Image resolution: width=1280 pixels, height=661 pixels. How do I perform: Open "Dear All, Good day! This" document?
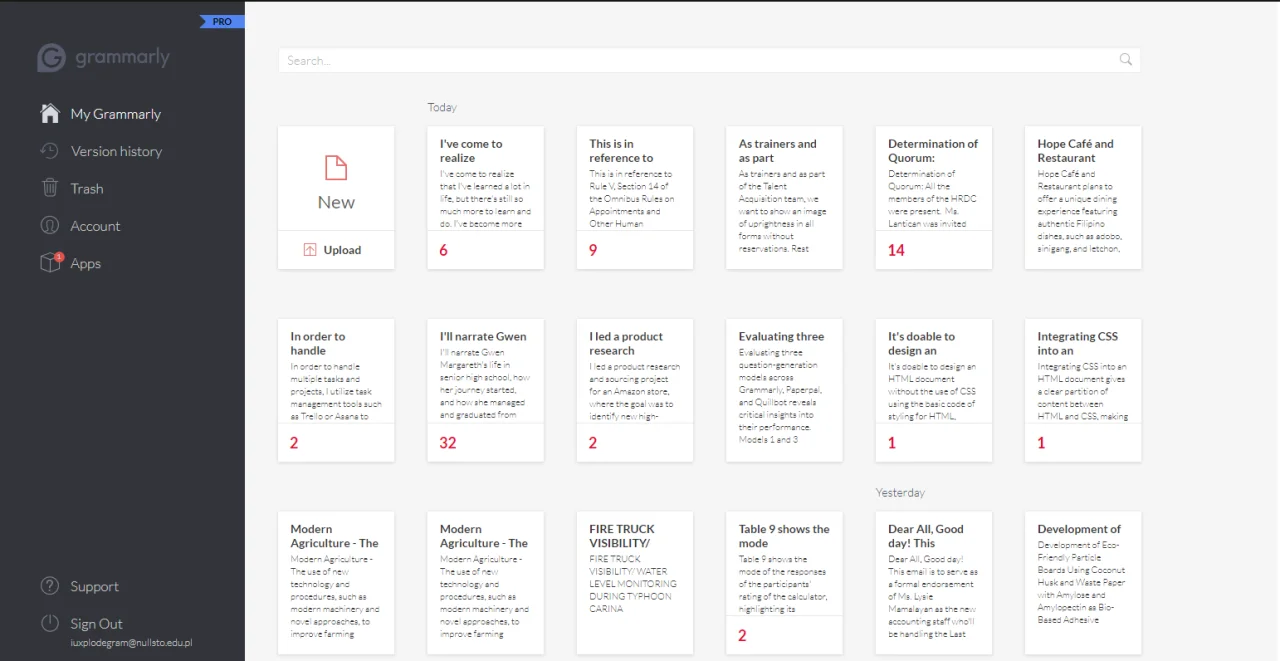tap(933, 583)
